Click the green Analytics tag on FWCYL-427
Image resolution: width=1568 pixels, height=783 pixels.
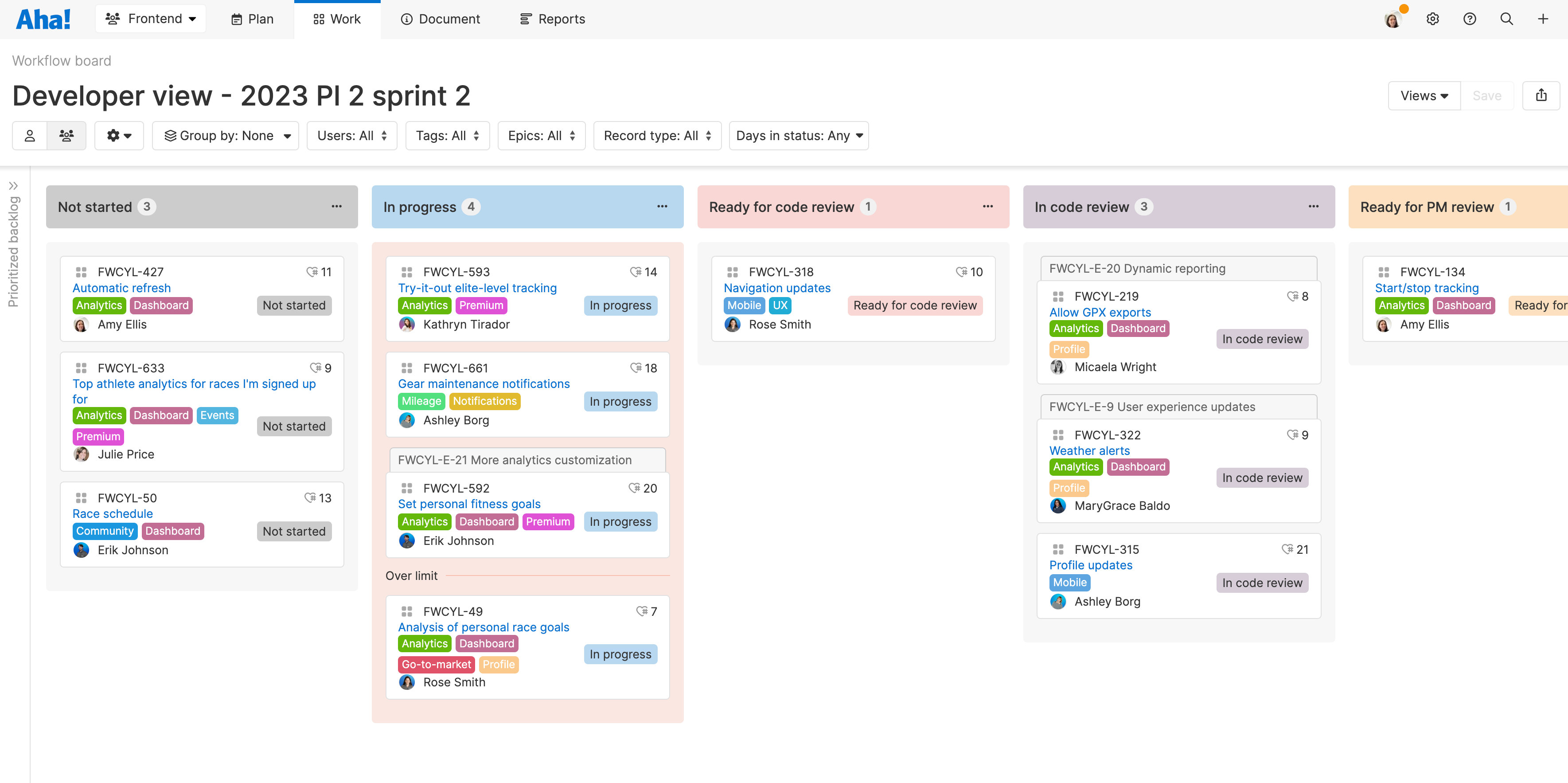[x=98, y=305]
